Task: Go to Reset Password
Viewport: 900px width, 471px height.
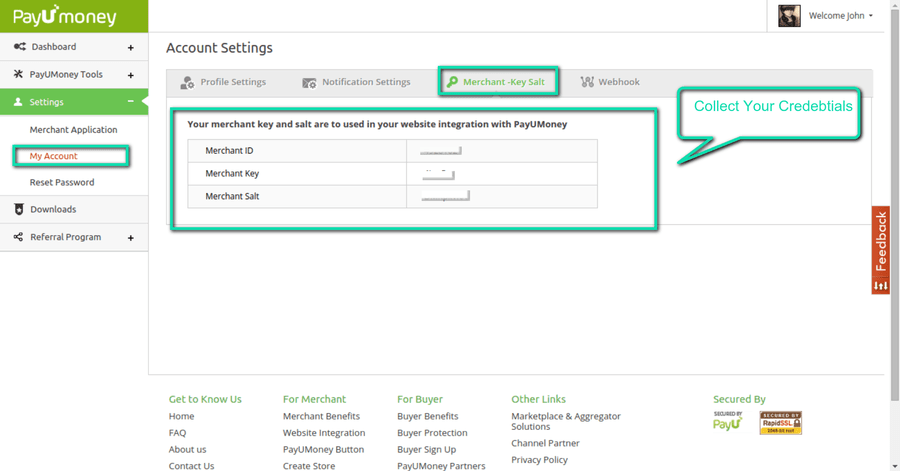Action: [62, 182]
